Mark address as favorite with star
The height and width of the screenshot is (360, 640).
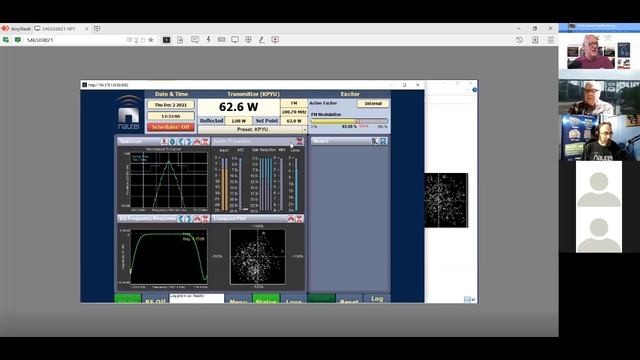pos(151,40)
